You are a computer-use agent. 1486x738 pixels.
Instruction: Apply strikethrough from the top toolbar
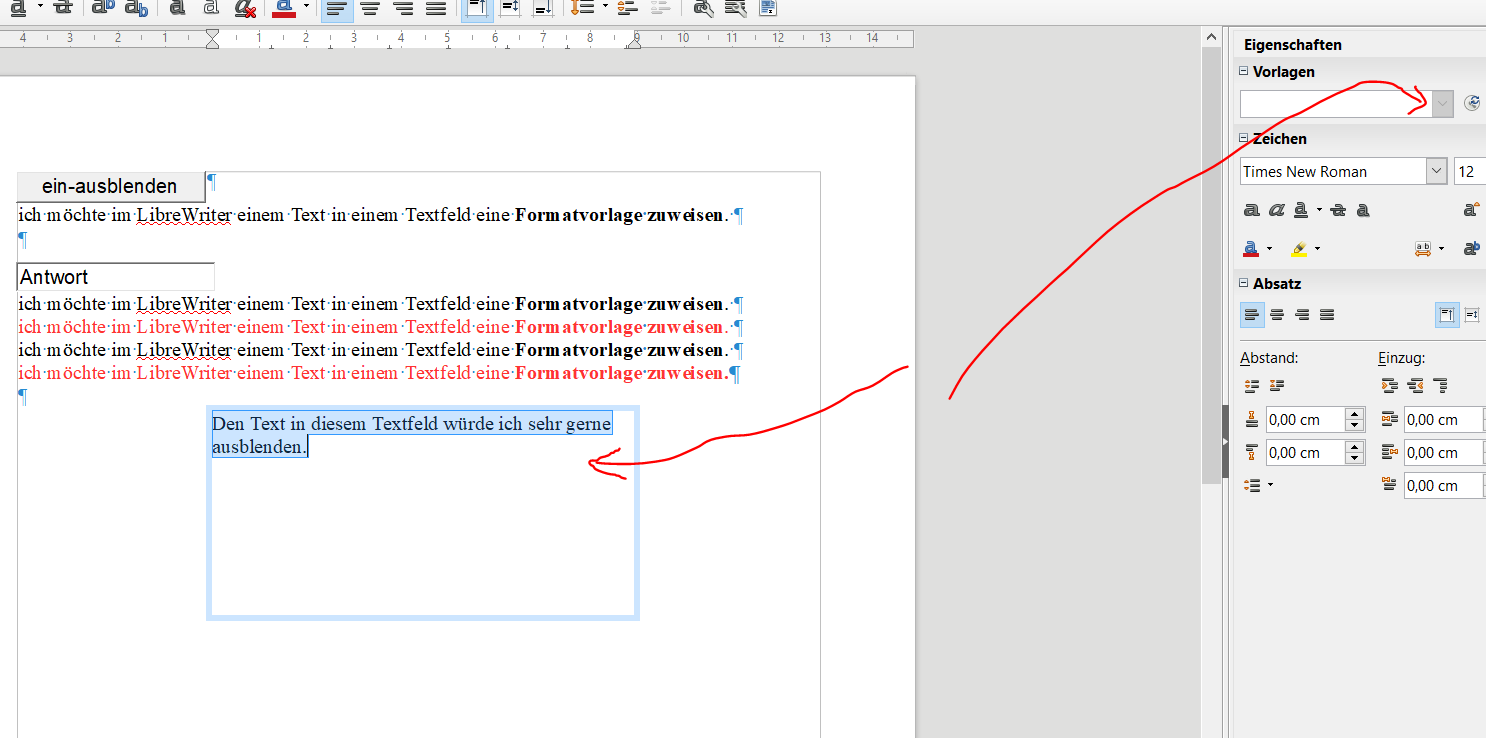[62, 8]
